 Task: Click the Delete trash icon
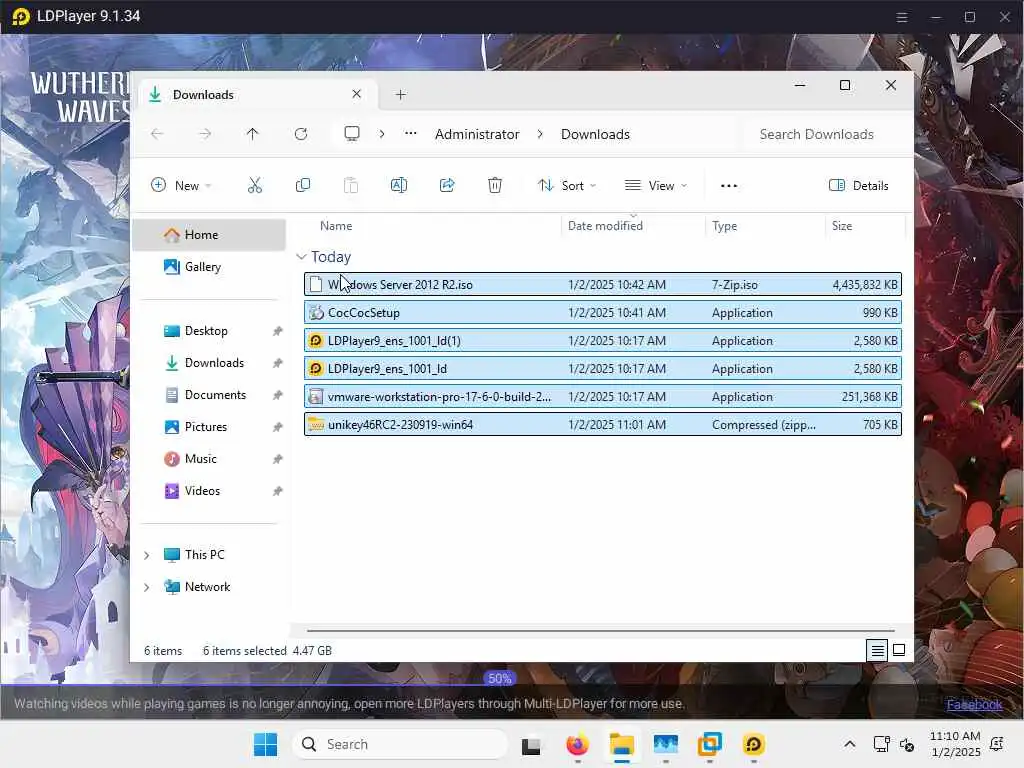(495, 185)
